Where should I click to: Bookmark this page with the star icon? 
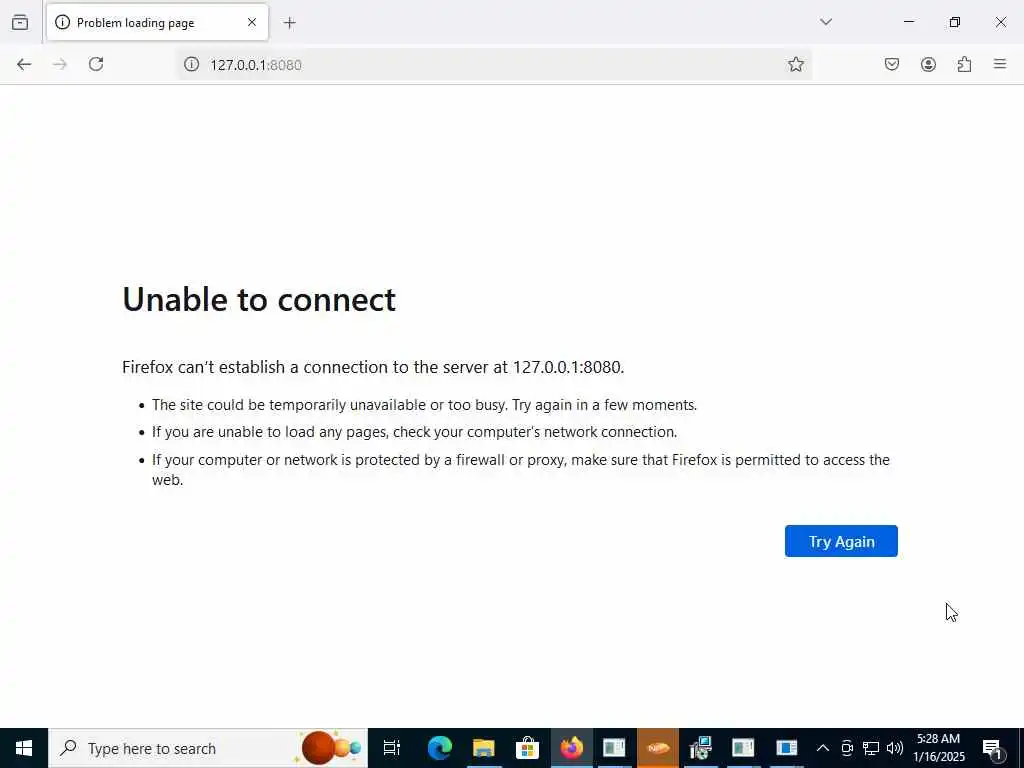[x=795, y=64]
